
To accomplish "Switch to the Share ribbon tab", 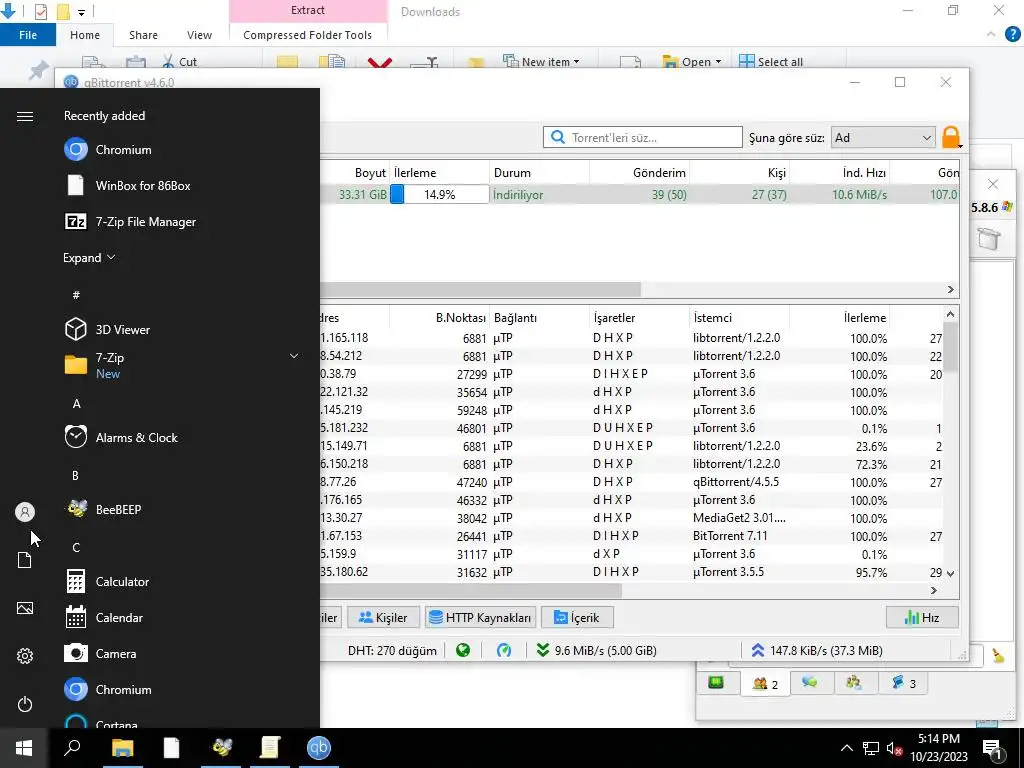I will pos(143,35).
